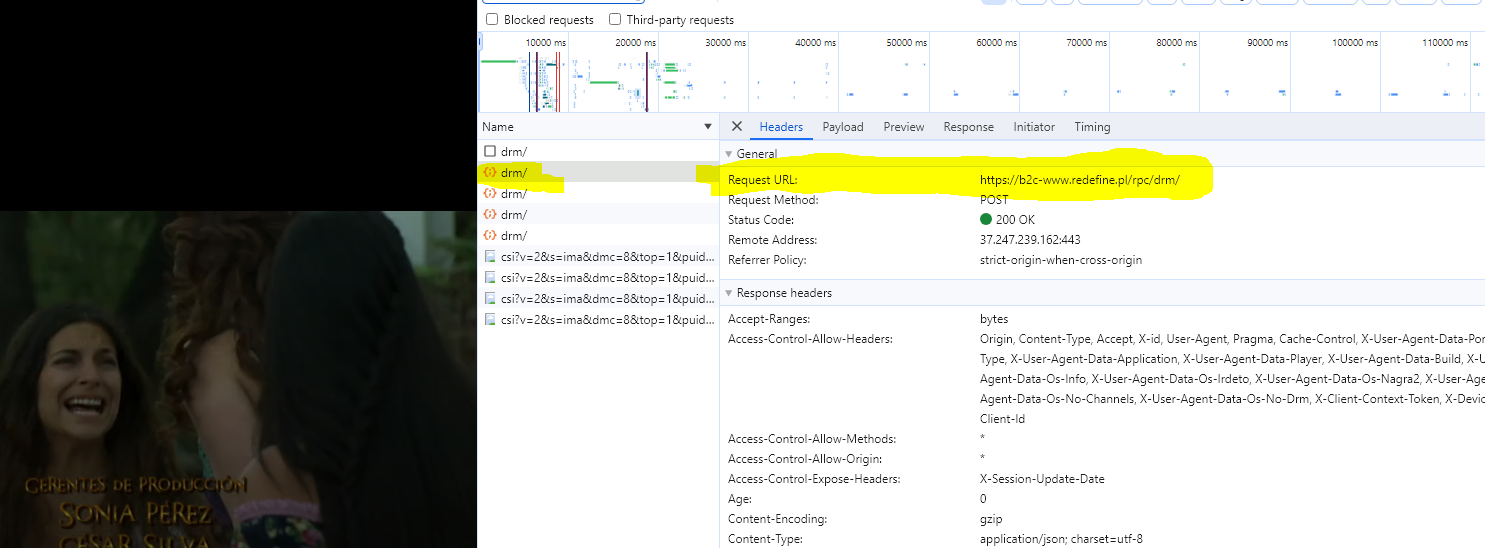Show the Timing tab
Image resolution: width=1485 pixels, height=548 pixels.
coord(1092,127)
